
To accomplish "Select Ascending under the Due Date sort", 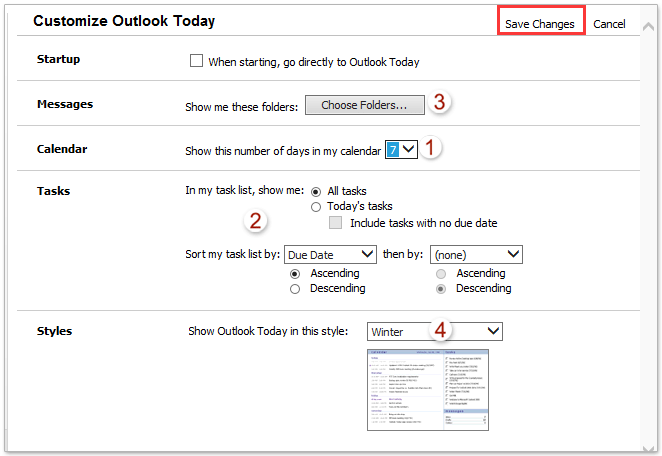I will pyautogui.click(x=295, y=274).
